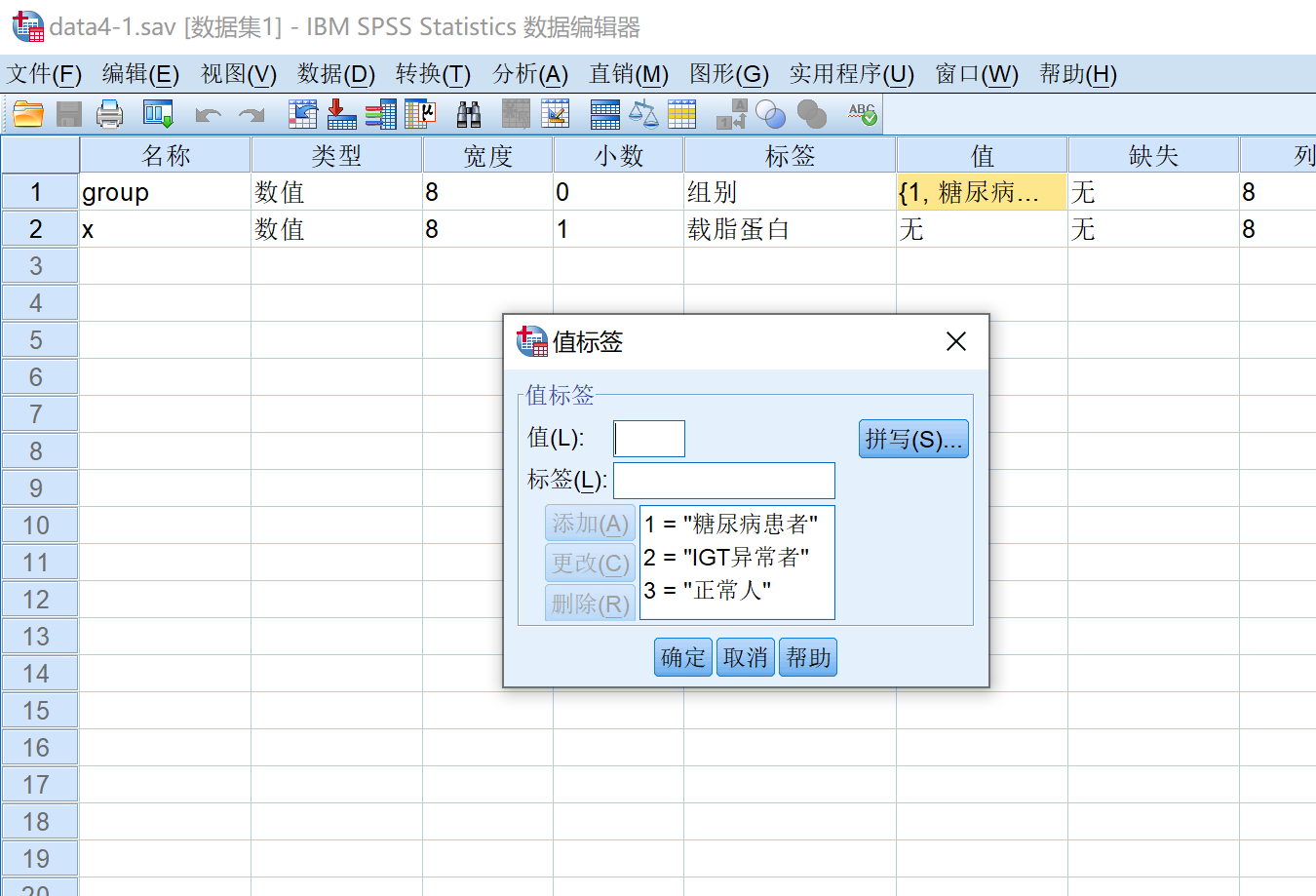Click the Print icon in toolbar
Screen dimensions: 1316x896
point(110,115)
